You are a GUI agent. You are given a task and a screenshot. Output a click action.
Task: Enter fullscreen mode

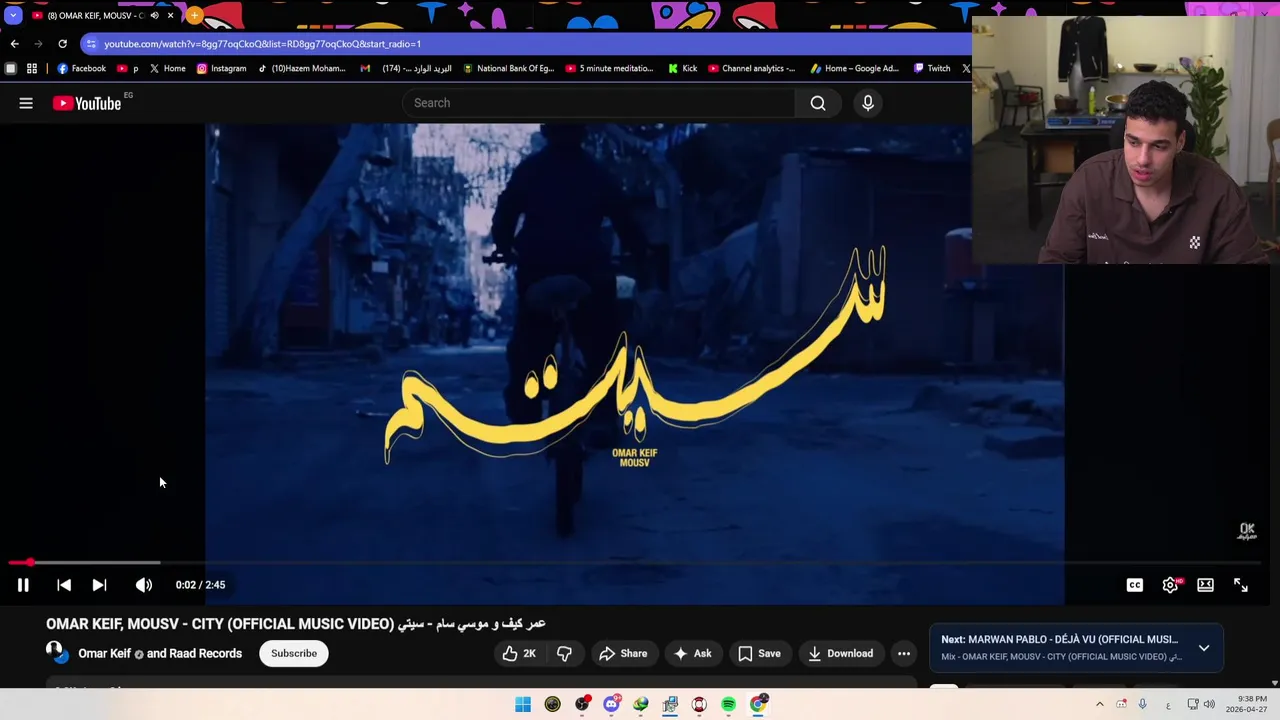tap(1241, 585)
